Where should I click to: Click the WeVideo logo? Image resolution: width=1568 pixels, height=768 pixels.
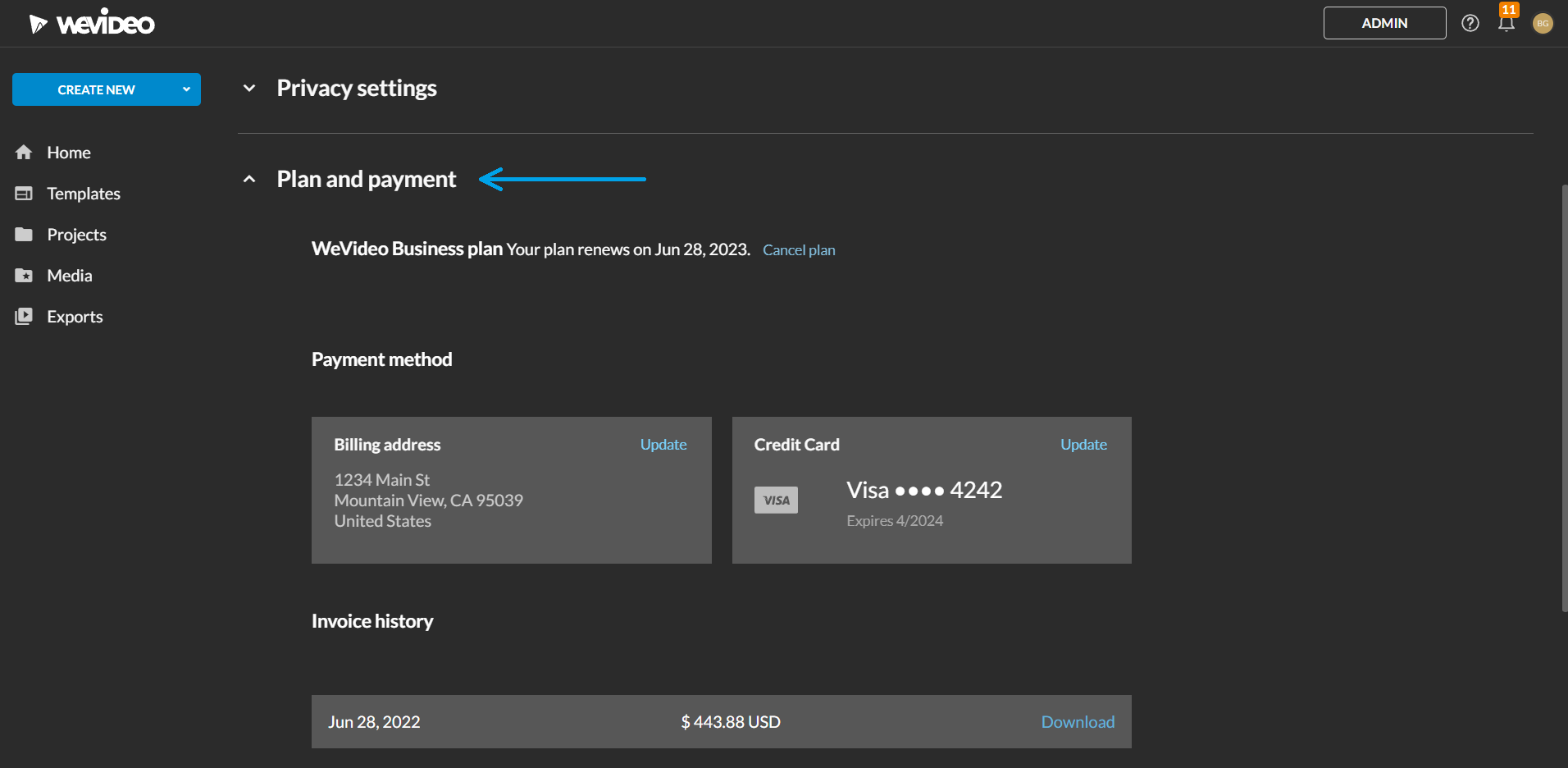coord(92,23)
